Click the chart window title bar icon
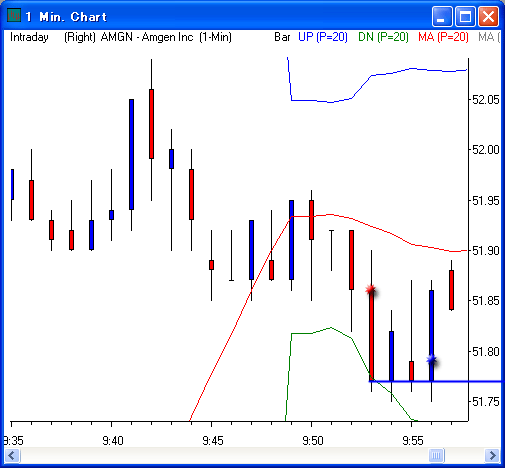 click(14, 16)
